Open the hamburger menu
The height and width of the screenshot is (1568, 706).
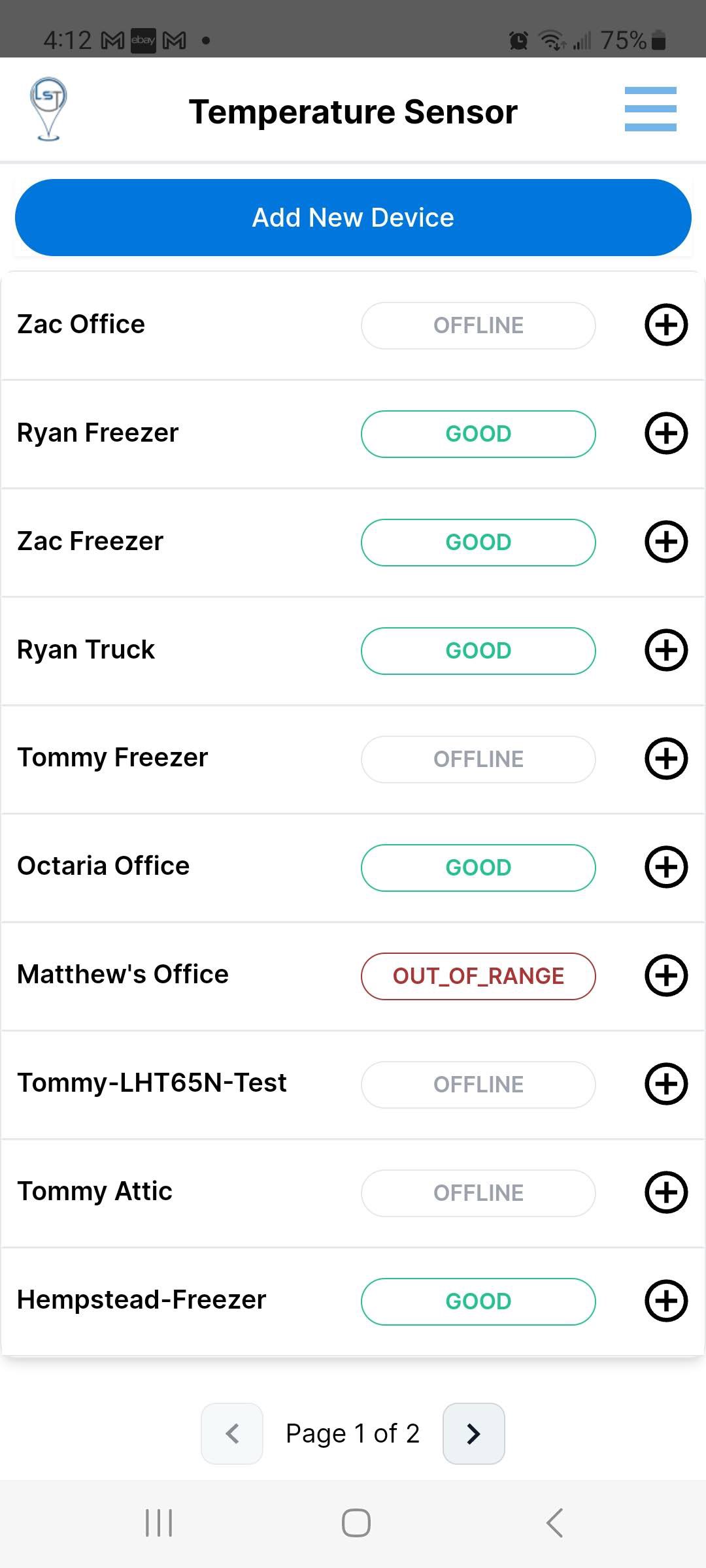tap(650, 109)
